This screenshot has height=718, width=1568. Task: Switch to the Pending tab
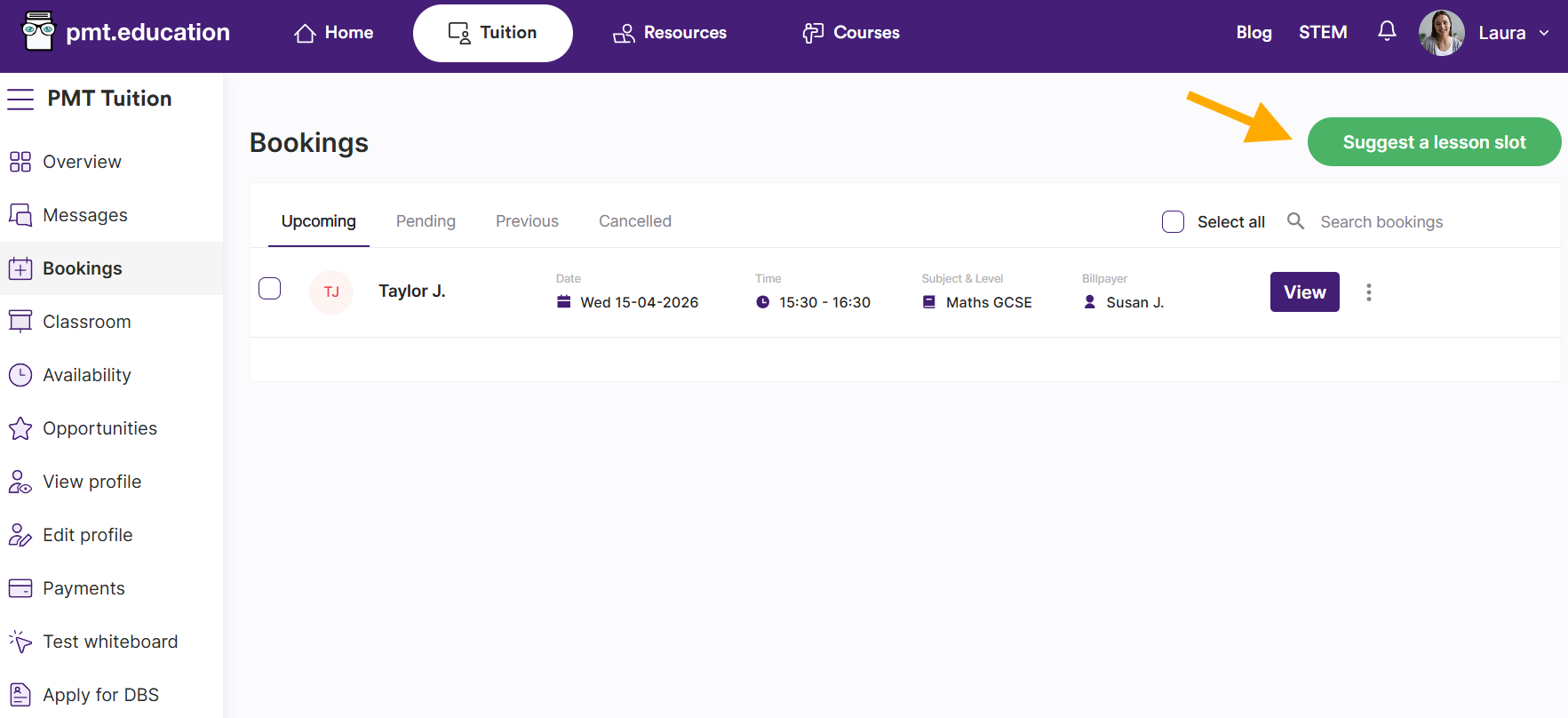pyautogui.click(x=426, y=221)
